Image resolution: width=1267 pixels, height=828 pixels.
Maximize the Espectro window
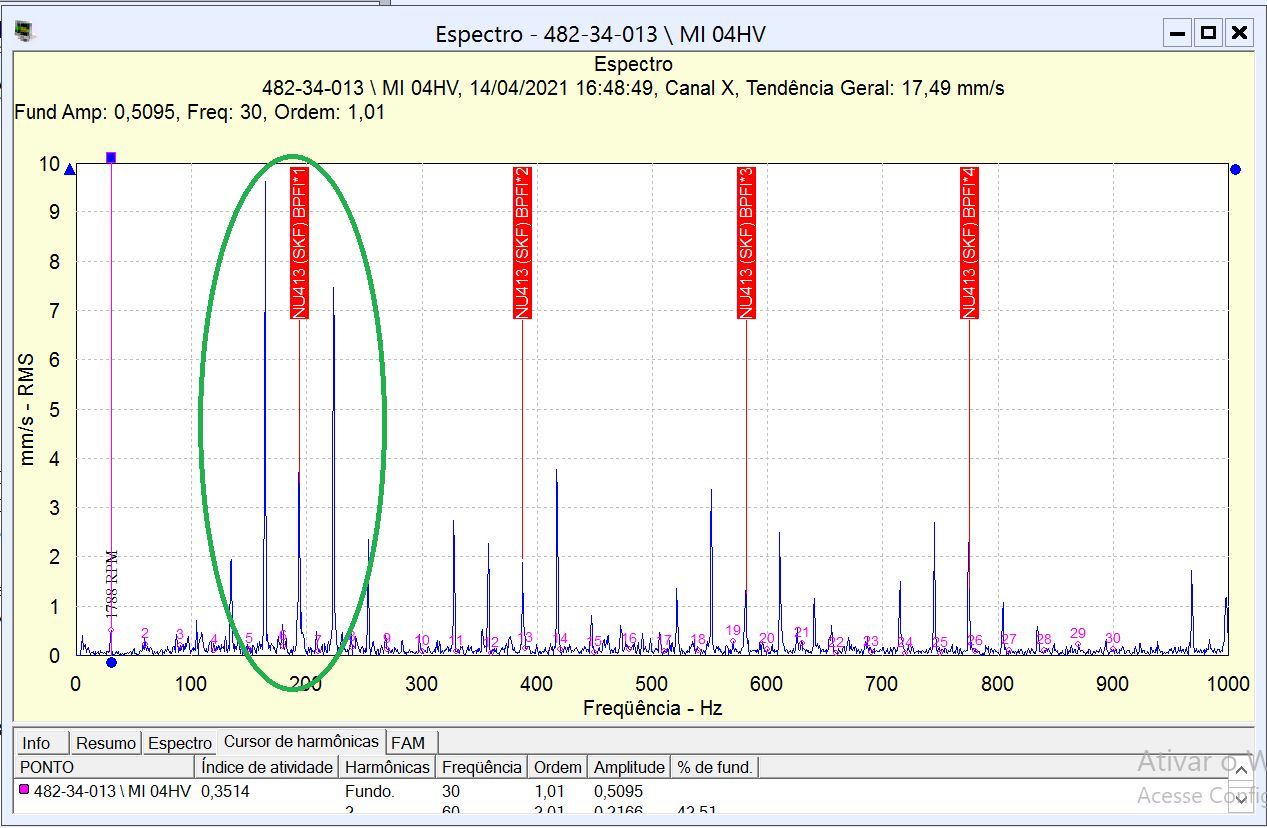pos(1208,33)
